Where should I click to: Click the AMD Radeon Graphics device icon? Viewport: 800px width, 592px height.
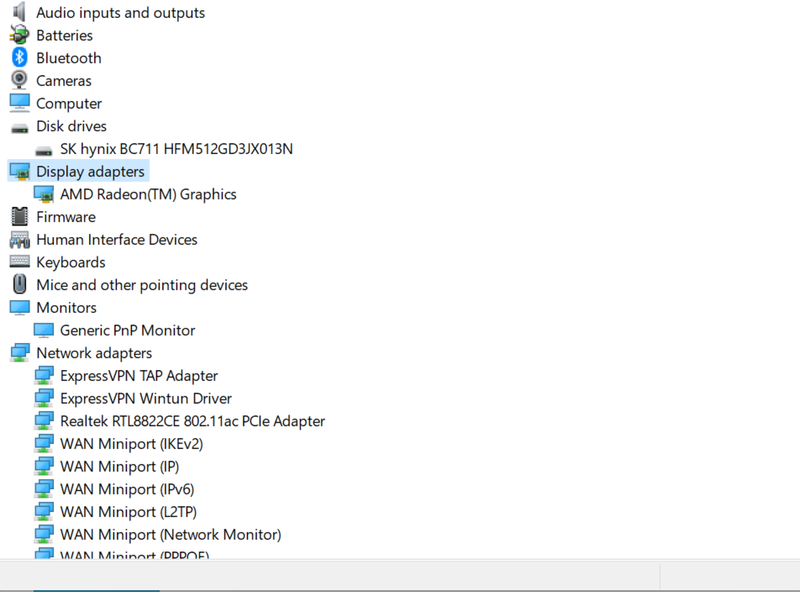tap(43, 194)
